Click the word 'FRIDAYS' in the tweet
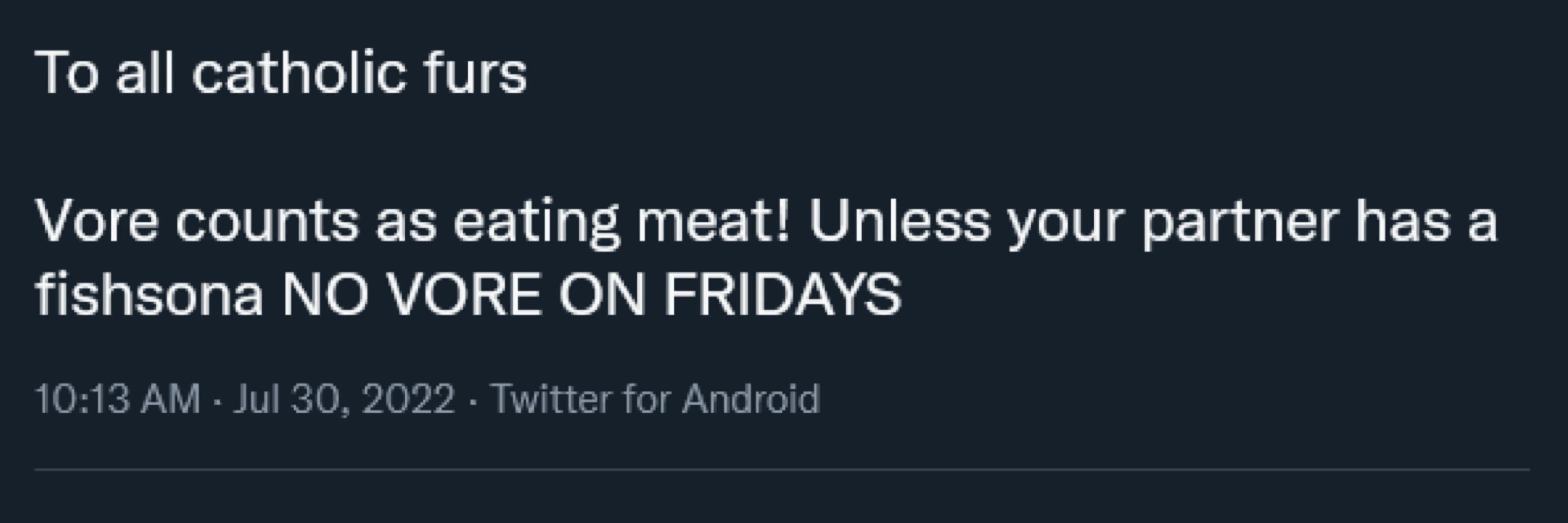 pos(782,294)
